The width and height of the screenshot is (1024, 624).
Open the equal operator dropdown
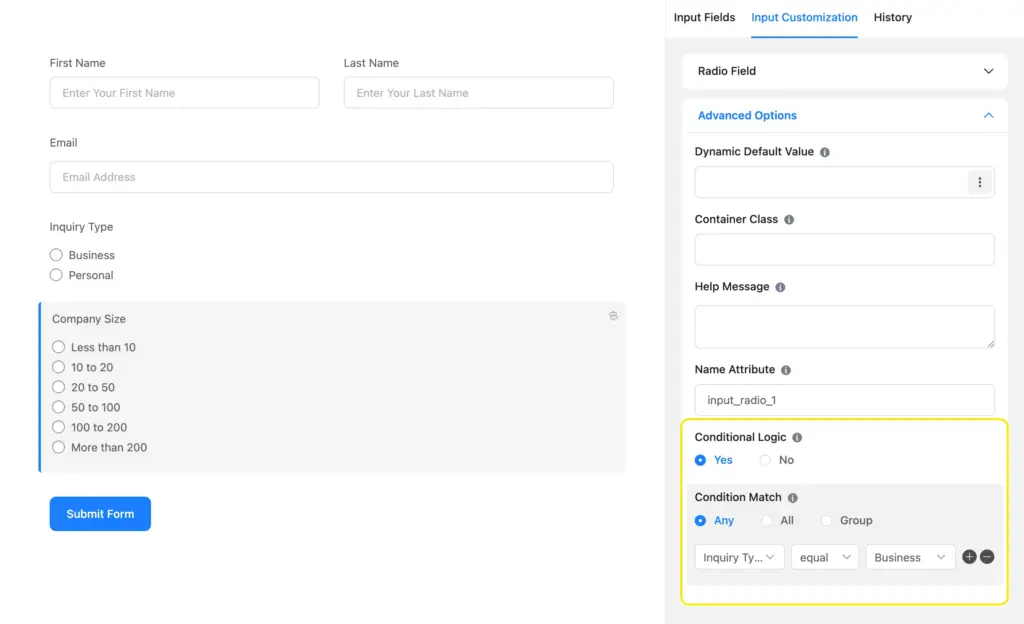click(x=825, y=557)
